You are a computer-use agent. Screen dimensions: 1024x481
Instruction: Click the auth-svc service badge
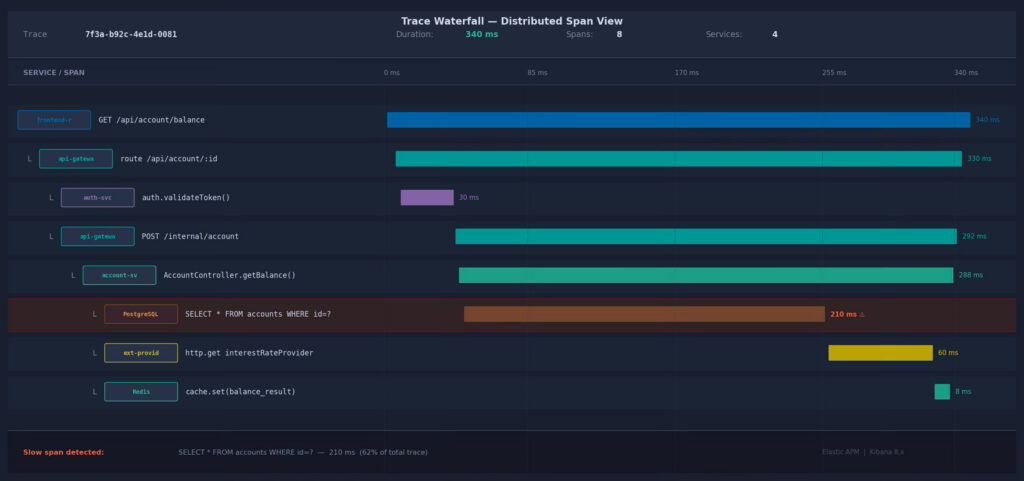tap(97, 198)
